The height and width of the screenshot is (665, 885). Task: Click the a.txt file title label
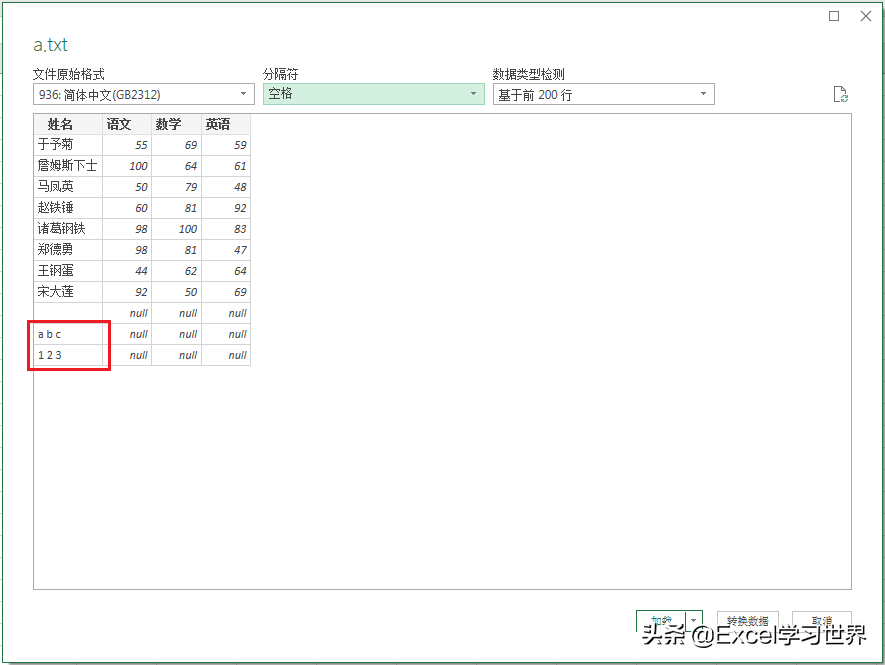(x=49, y=45)
